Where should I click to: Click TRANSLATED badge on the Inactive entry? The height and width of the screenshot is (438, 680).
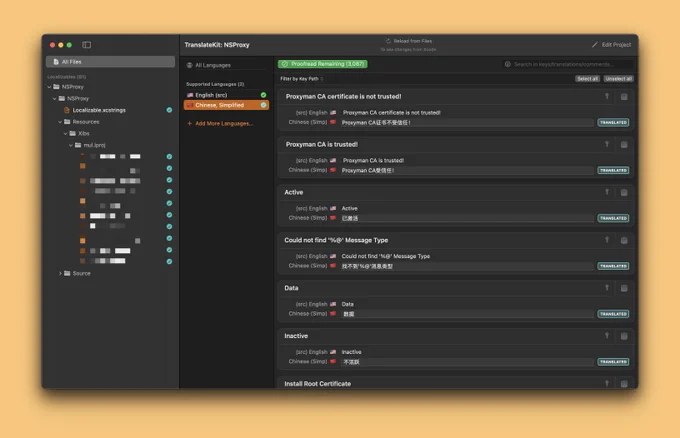point(613,362)
